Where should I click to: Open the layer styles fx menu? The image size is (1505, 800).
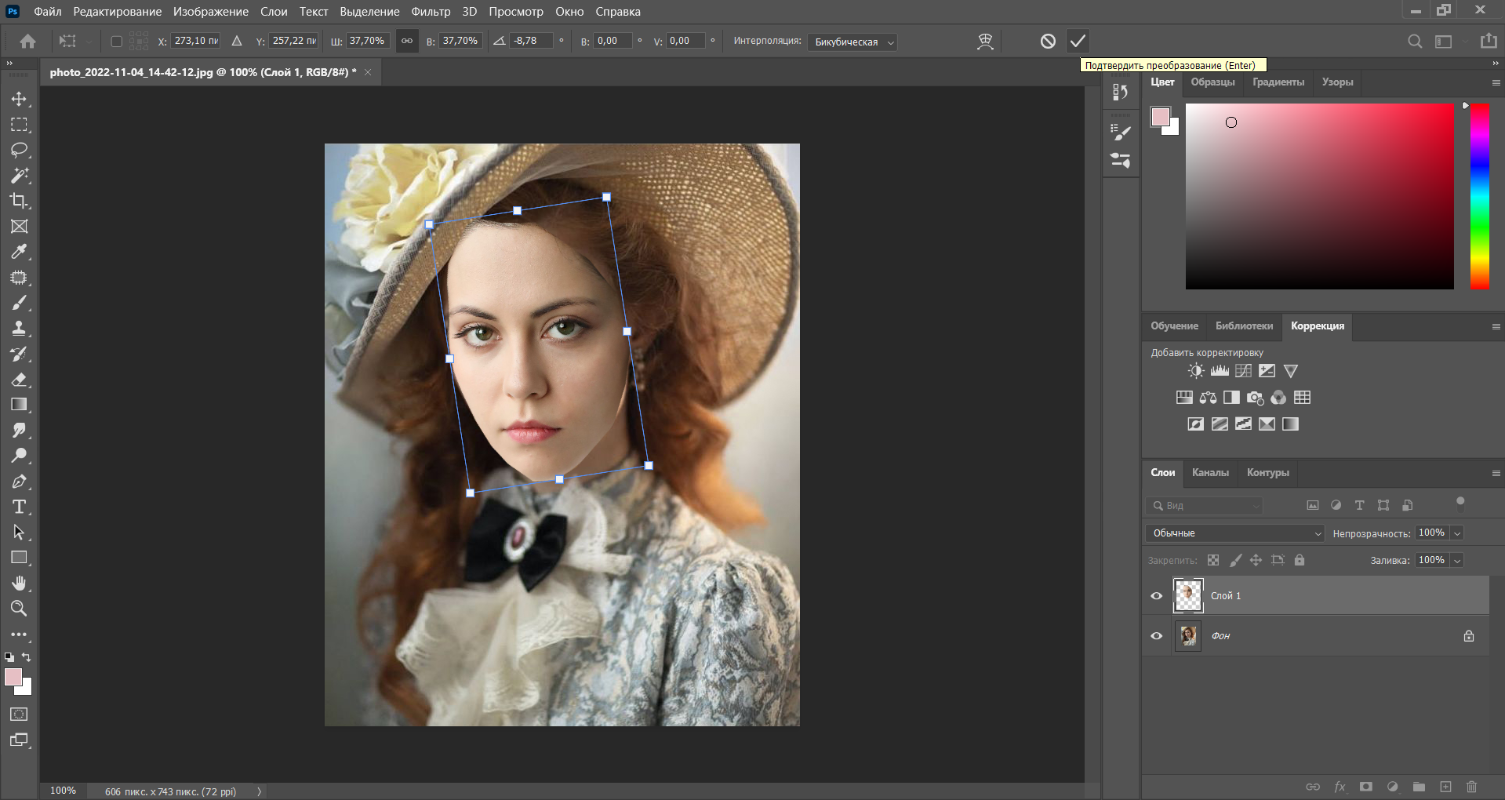point(1340,787)
